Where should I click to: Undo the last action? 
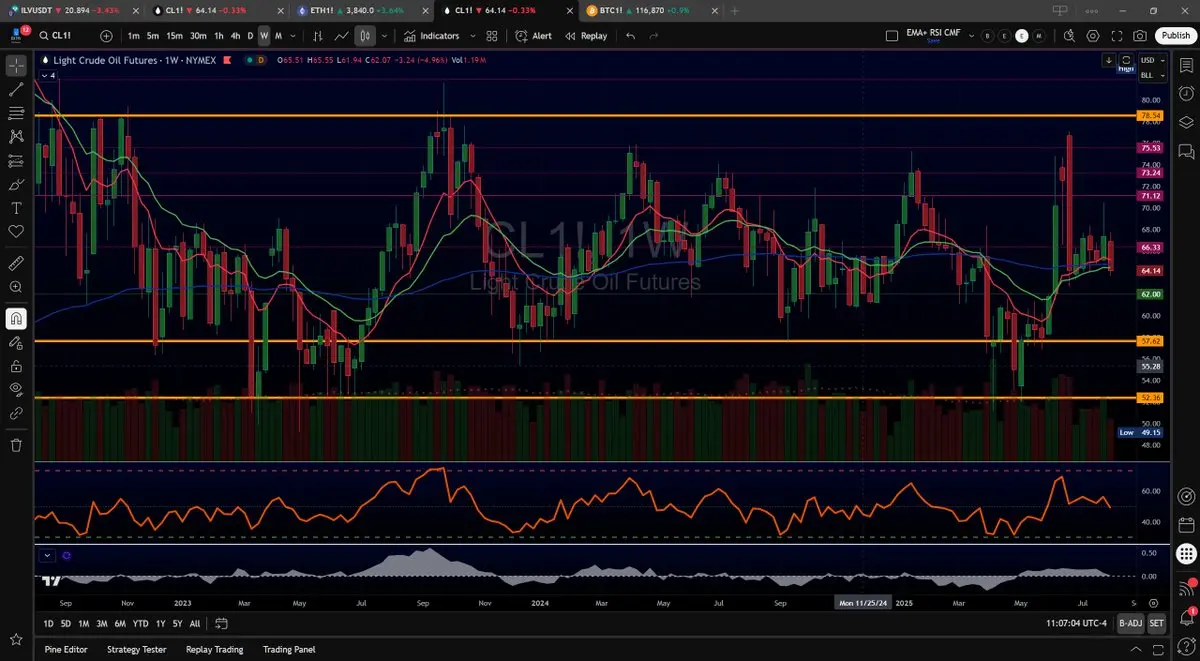[x=630, y=36]
